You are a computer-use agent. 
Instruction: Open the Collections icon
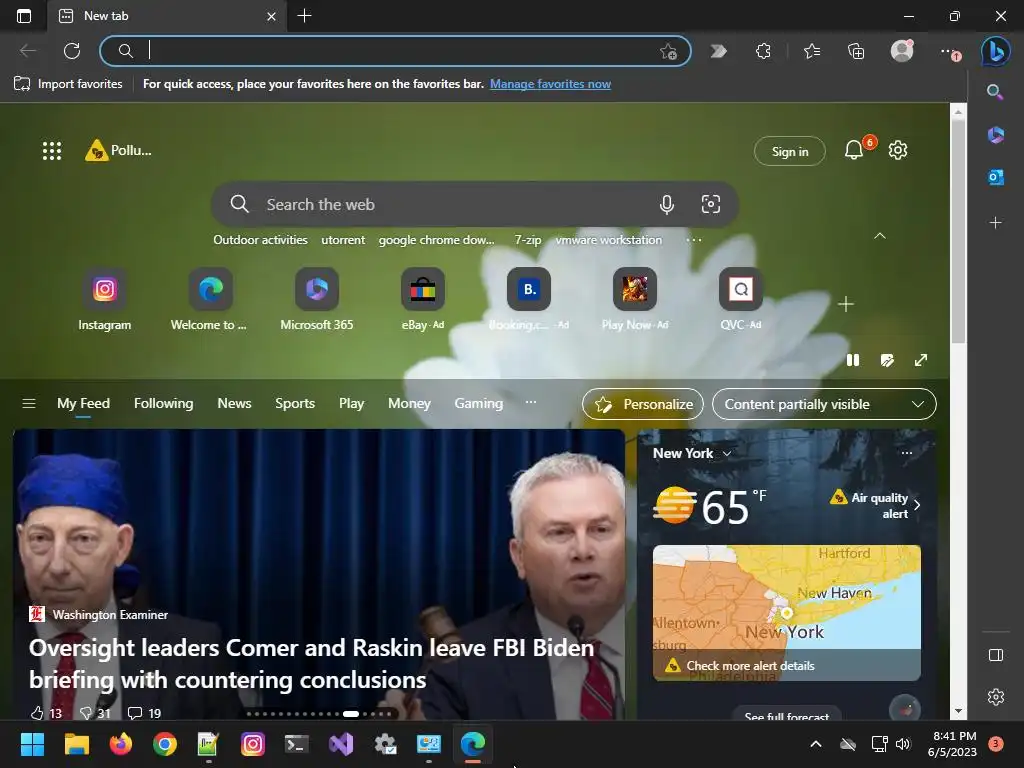[856, 51]
